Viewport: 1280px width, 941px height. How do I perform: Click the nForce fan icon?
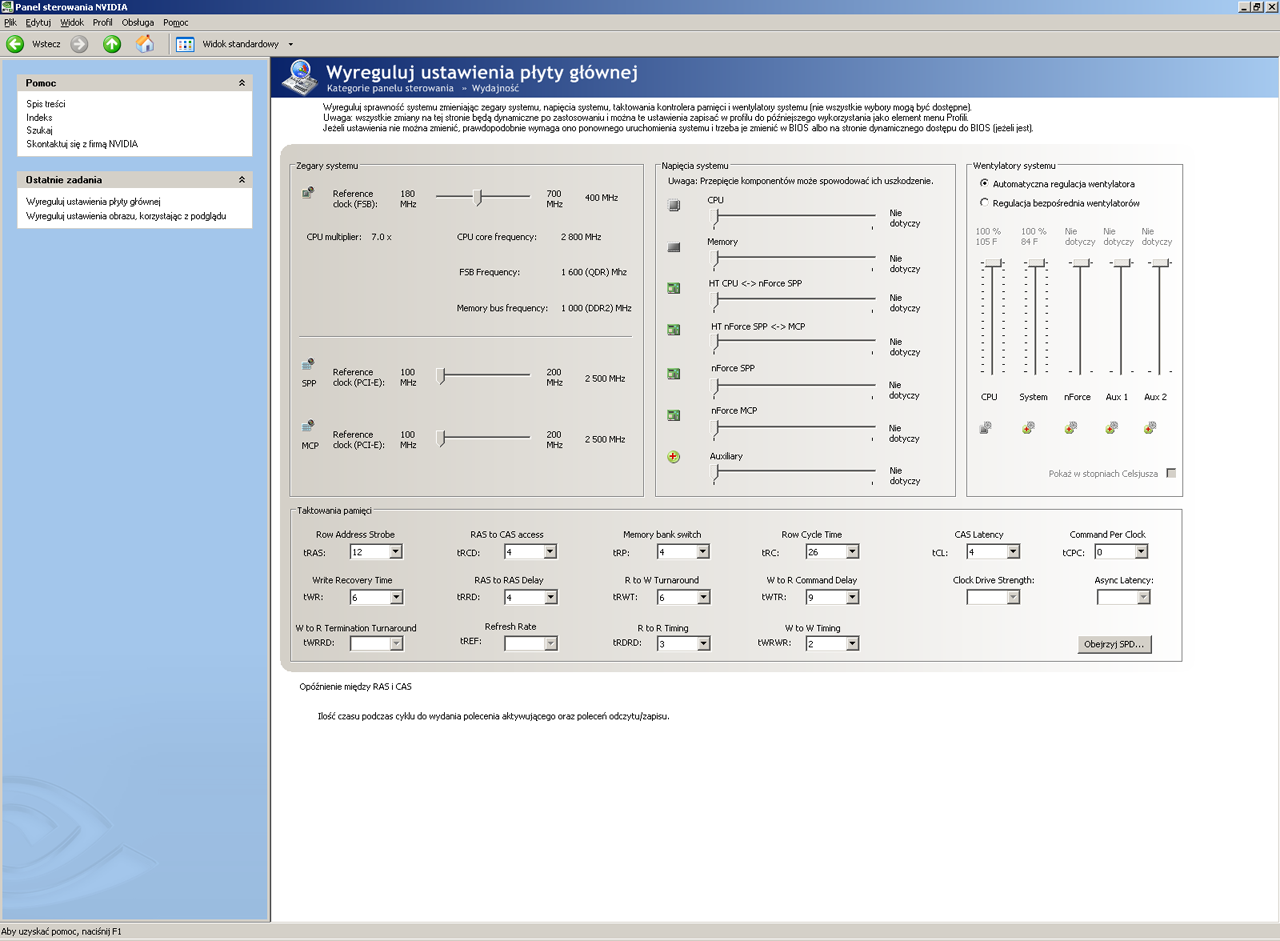pos(1071,428)
